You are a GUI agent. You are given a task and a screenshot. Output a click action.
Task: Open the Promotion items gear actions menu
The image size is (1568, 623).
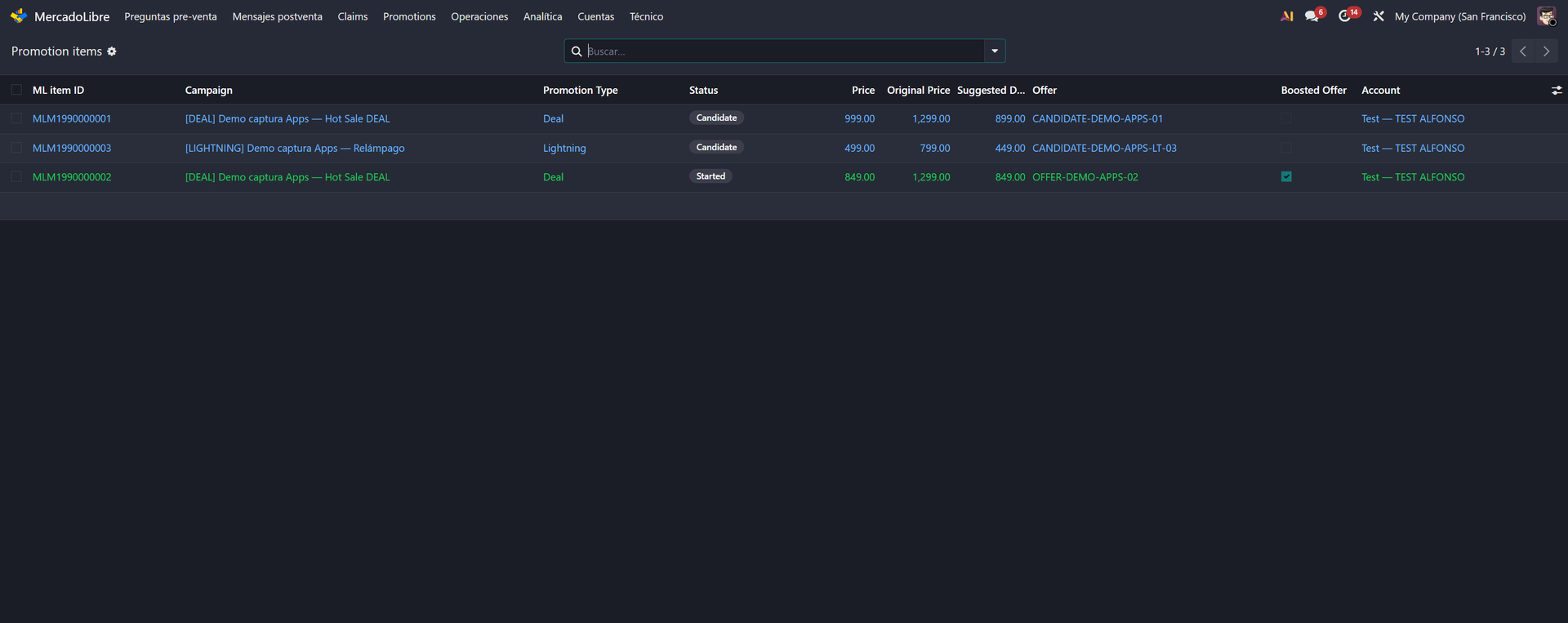point(112,51)
